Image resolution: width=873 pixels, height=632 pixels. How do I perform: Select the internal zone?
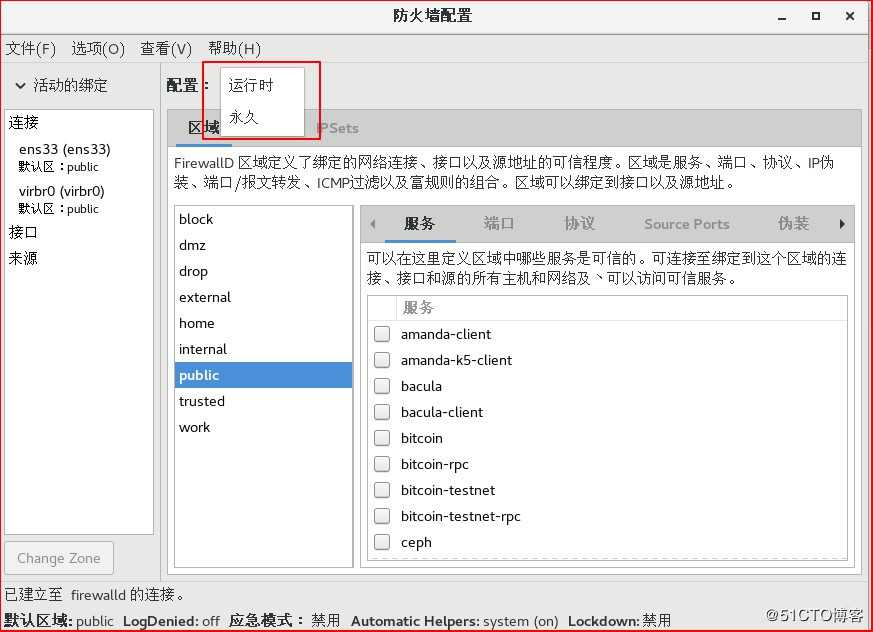pyautogui.click(x=263, y=349)
